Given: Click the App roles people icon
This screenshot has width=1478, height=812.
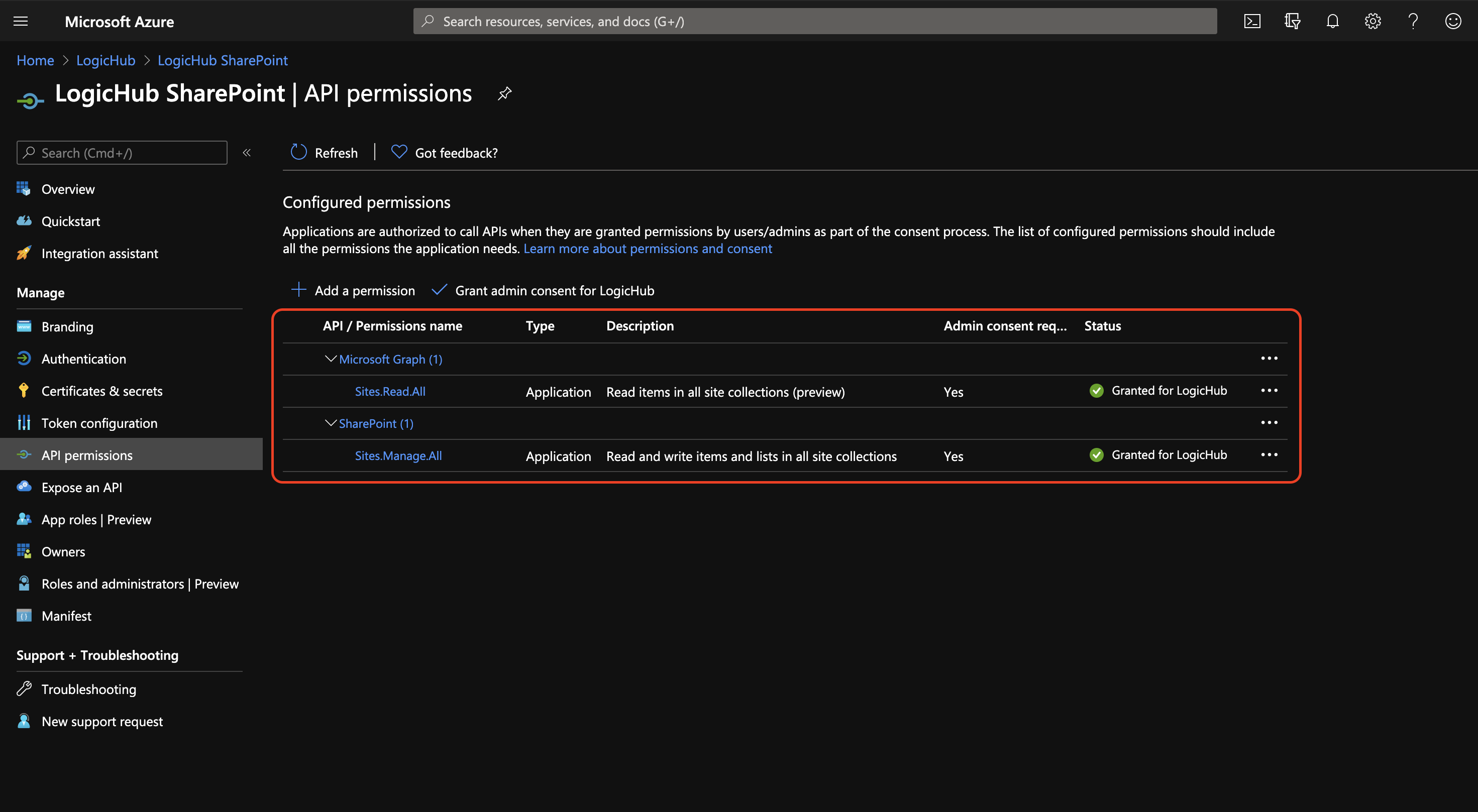Looking at the screenshot, I should (x=24, y=519).
